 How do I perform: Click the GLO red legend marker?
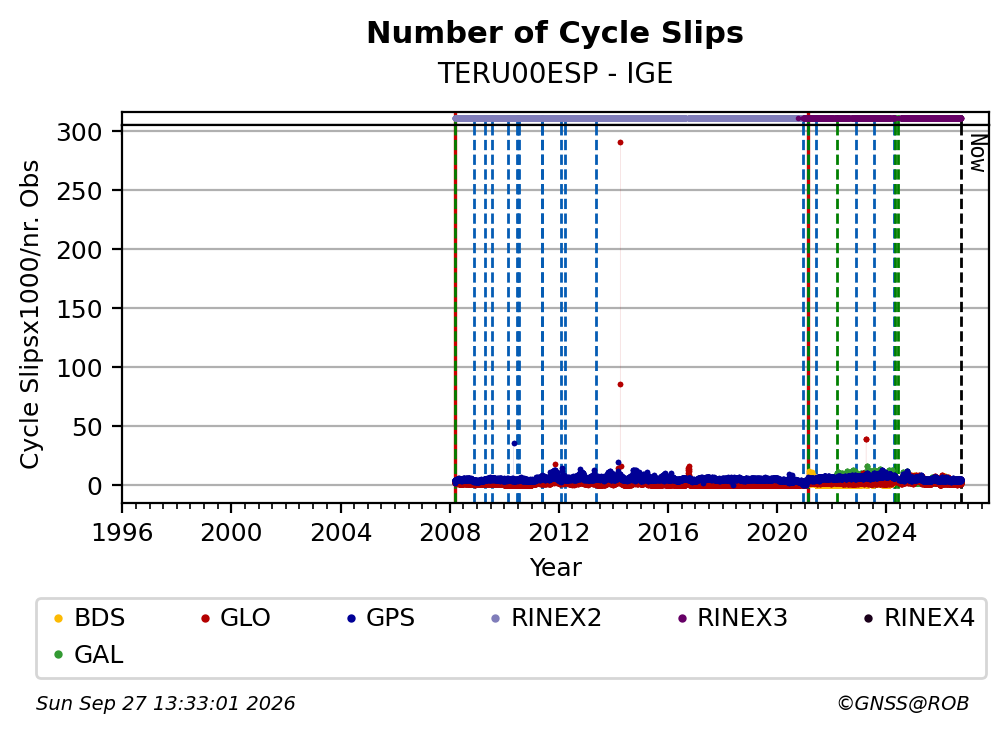[205, 618]
